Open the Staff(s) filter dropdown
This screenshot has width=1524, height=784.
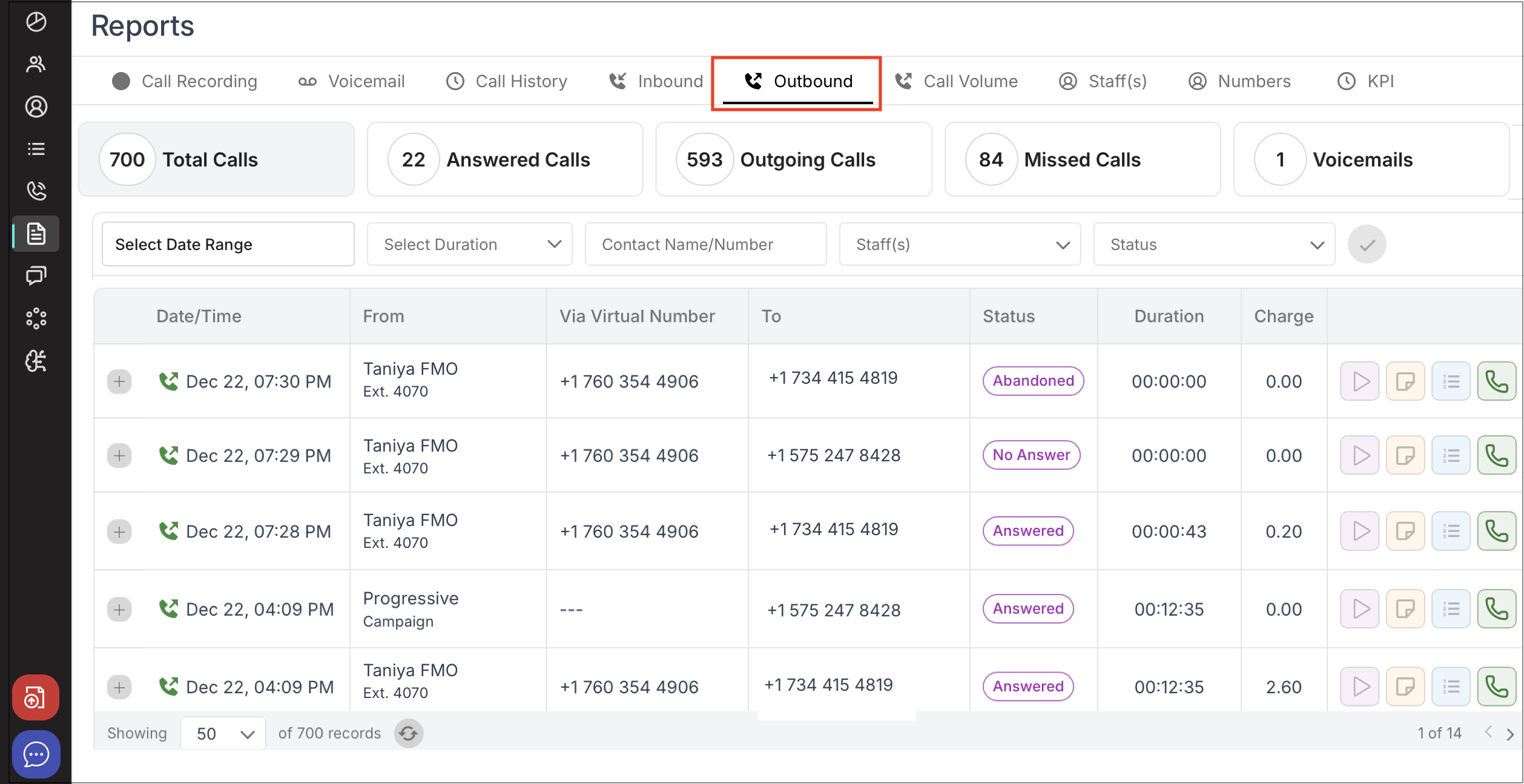click(x=960, y=245)
